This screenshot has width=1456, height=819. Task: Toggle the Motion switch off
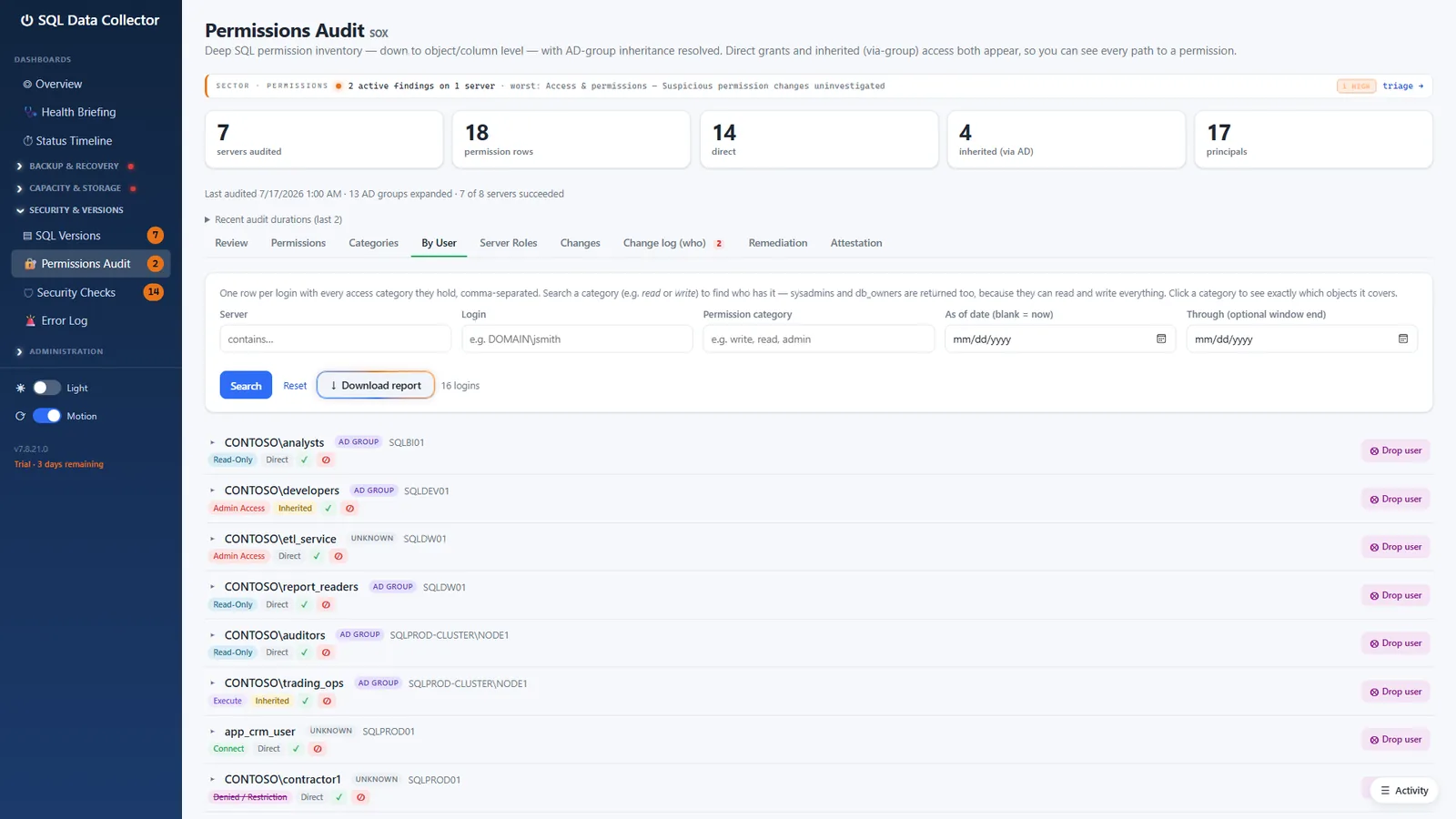46,416
